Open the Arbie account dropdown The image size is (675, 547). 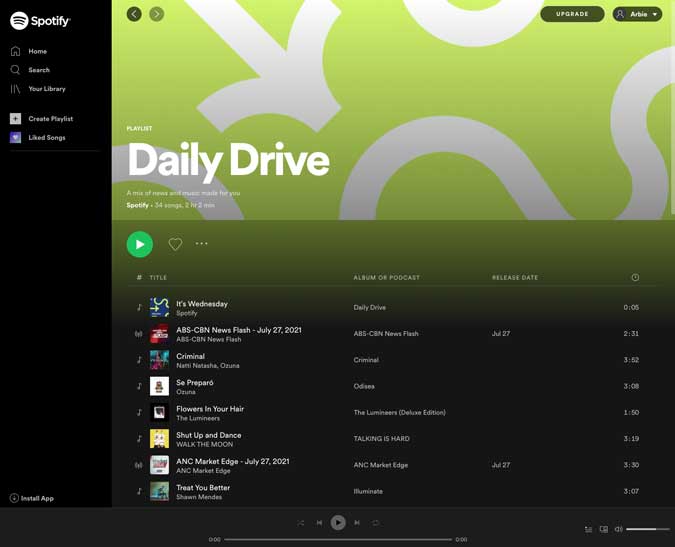coord(637,14)
